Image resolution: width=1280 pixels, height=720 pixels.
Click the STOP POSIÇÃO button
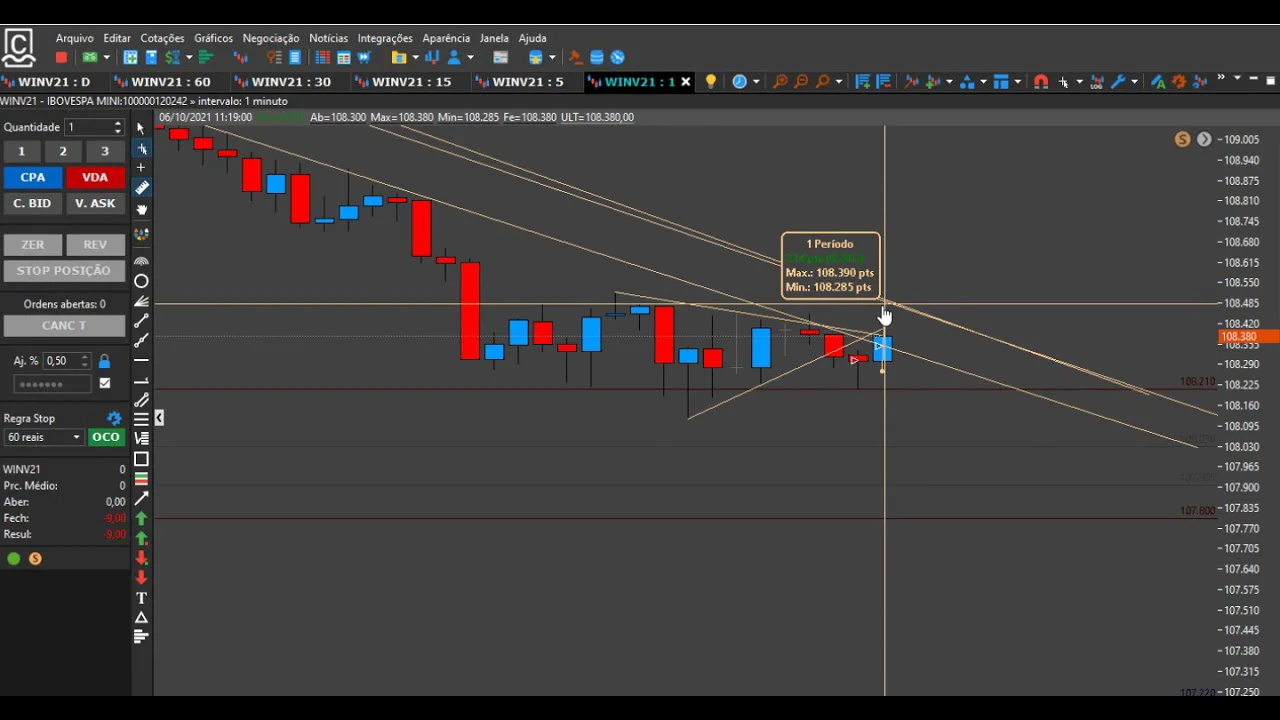[64, 271]
